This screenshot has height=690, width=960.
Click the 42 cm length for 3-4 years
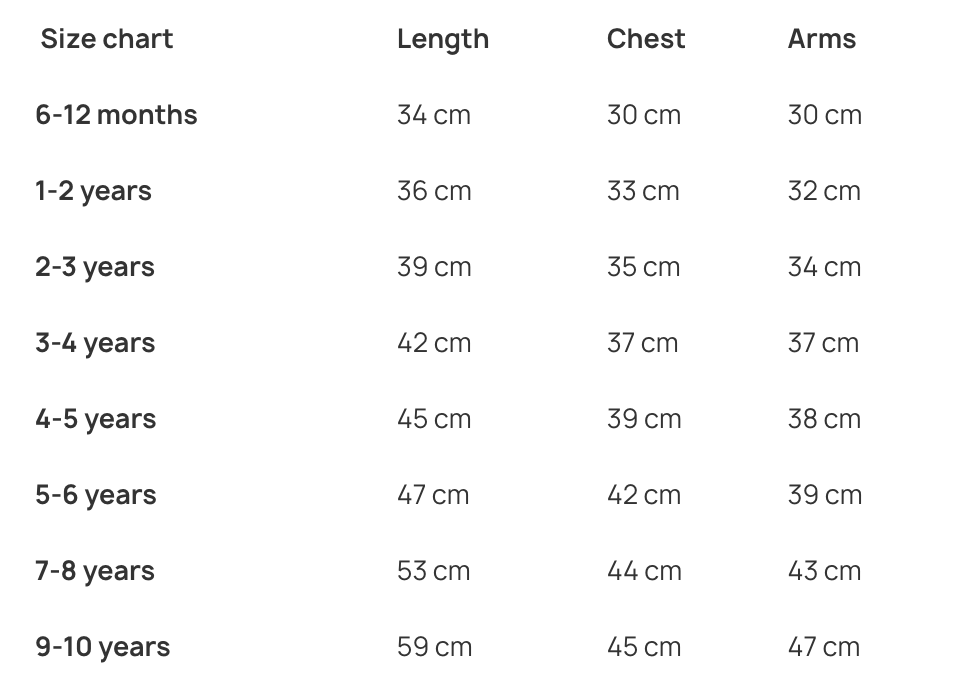point(433,343)
